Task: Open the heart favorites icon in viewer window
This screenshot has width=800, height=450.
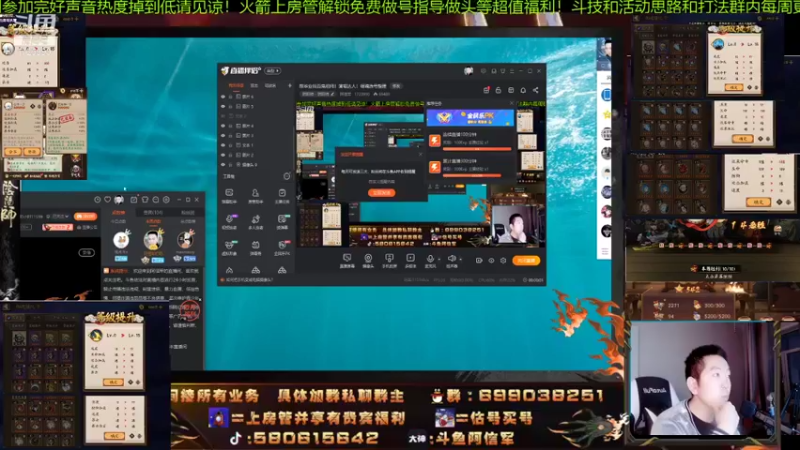Action: coord(108,199)
